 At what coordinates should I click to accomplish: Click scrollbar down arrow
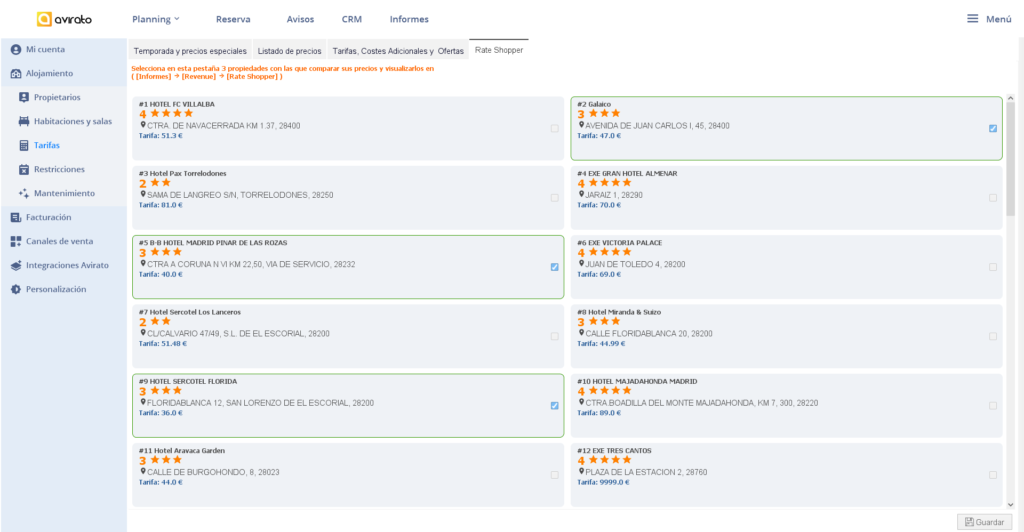1010,505
